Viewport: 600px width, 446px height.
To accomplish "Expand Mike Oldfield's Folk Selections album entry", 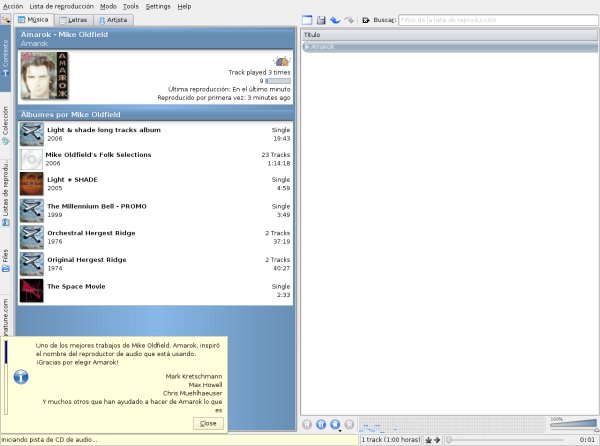I will click(x=155, y=159).
